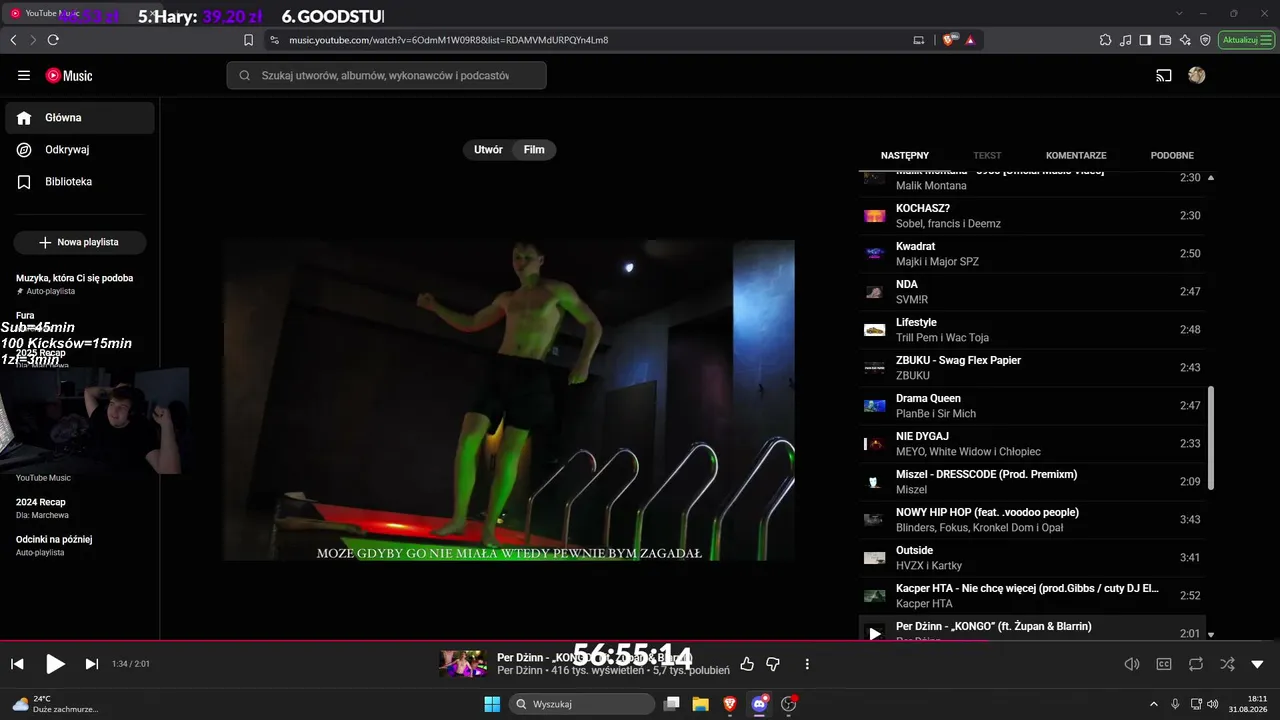
Task: Open the 2024 Recap playlist
Action: (42, 508)
